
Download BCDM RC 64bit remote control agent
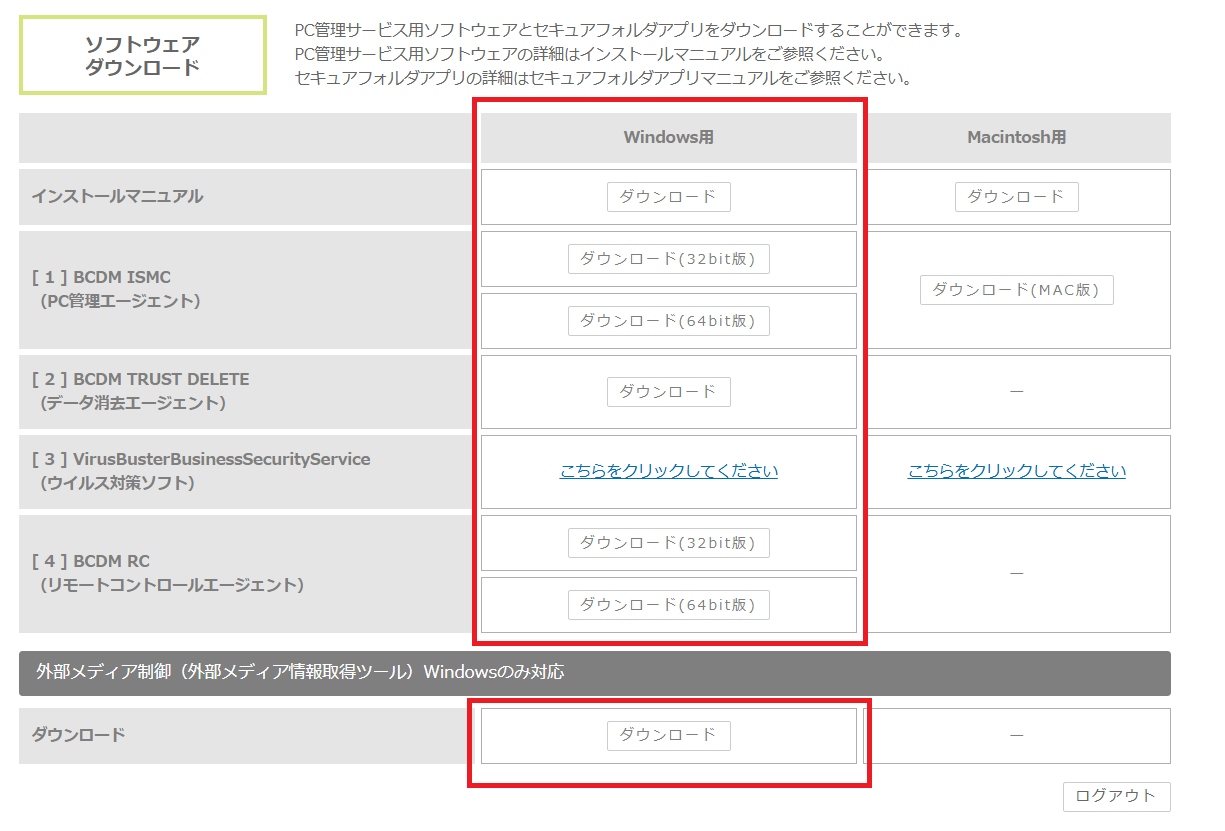point(668,605)
